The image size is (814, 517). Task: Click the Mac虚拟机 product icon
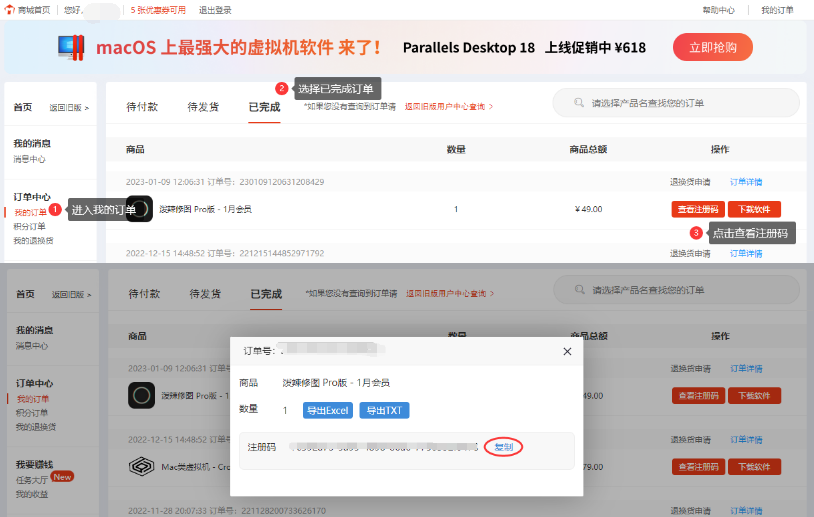pyautogui.click(x=141, y=466)
